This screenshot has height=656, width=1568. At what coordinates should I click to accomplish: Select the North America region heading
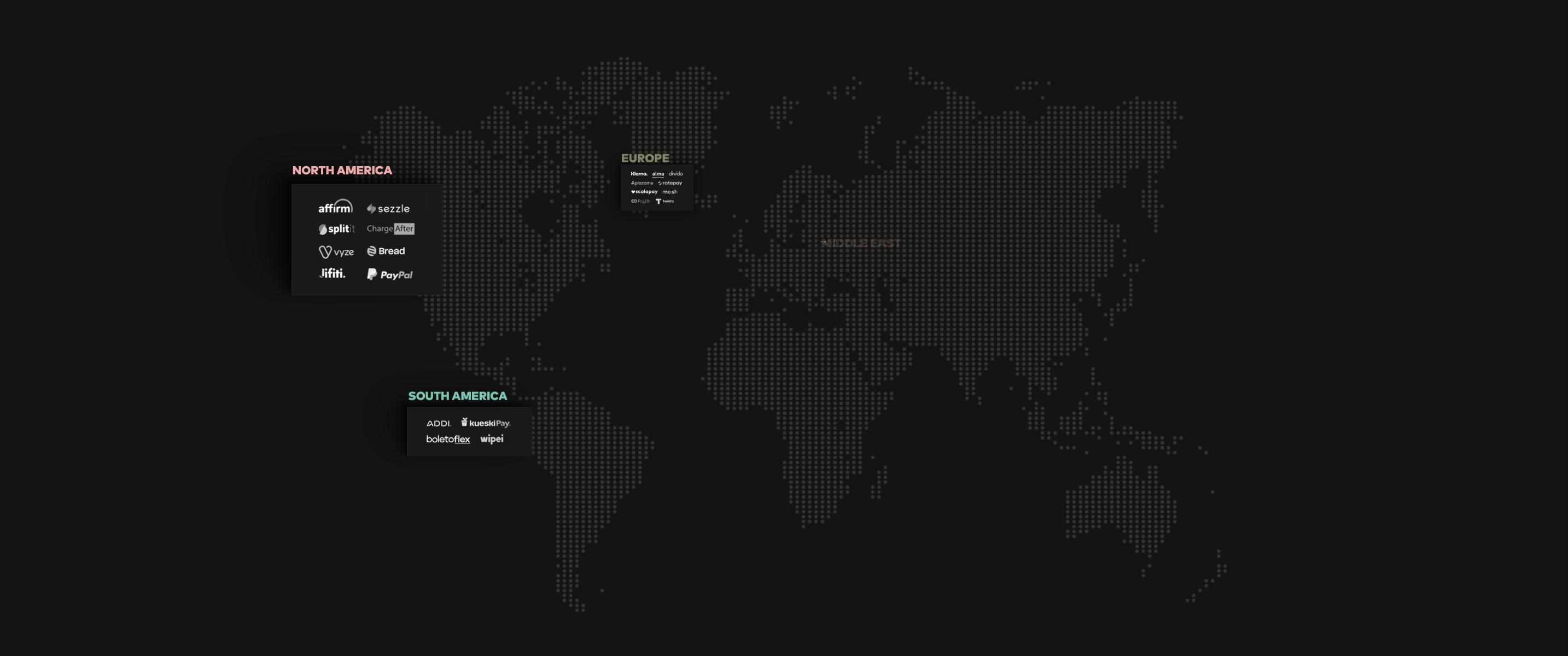(342, 171)
